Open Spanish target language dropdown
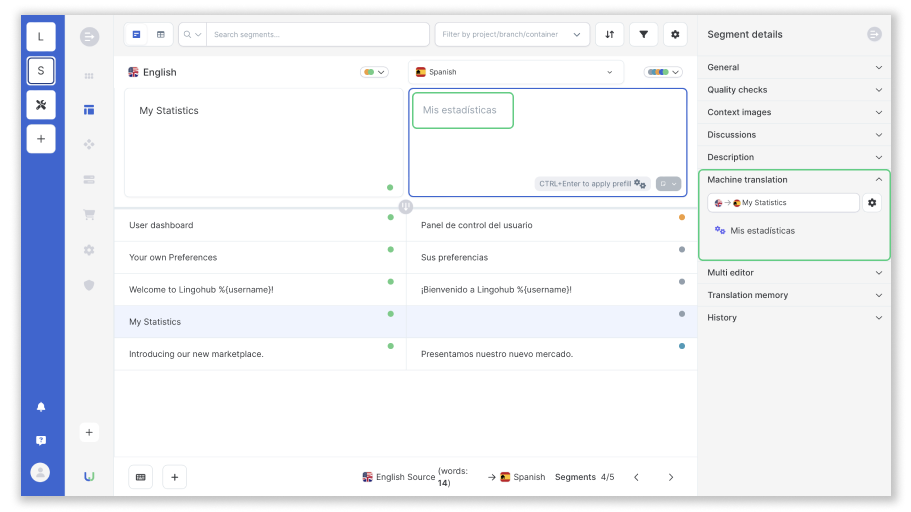Screen dimensions: 911x512 point(515,72)
